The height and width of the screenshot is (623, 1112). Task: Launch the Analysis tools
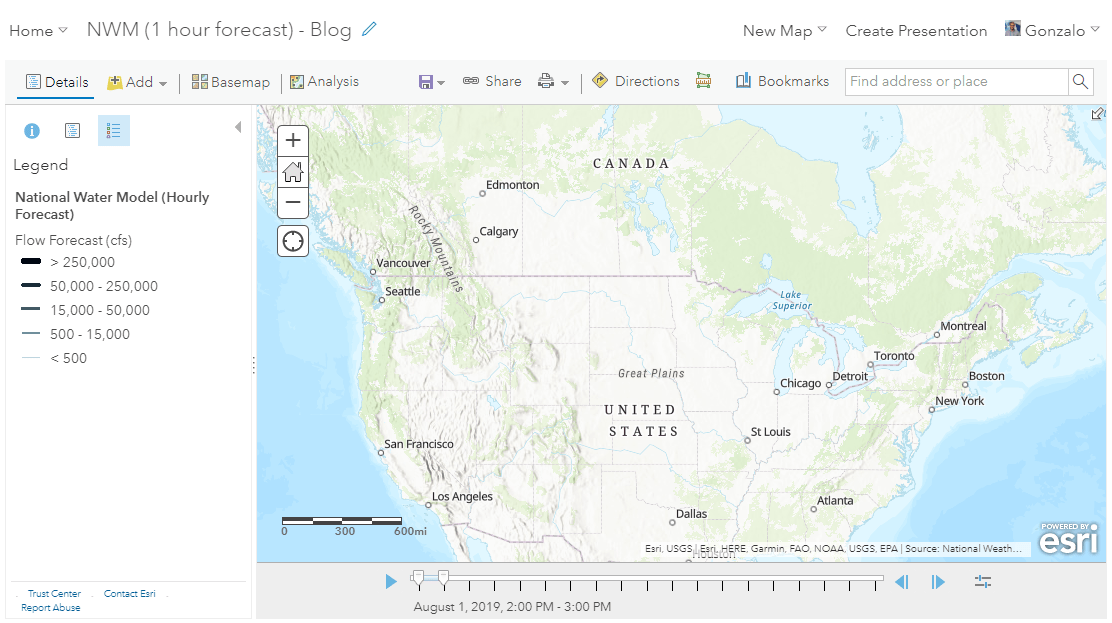click(x=324, y=81)
